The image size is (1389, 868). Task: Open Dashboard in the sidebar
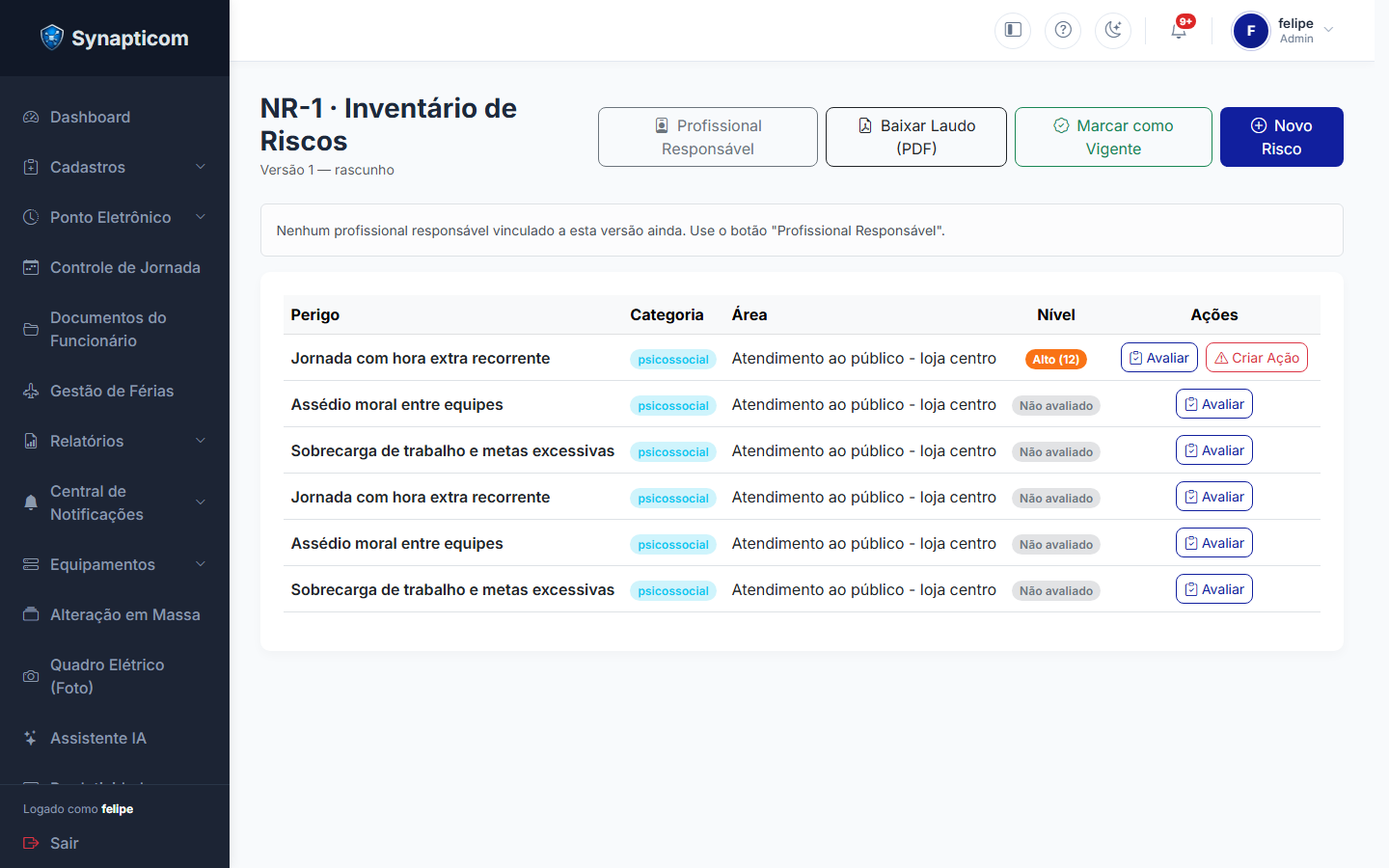[x=115, y=117]
